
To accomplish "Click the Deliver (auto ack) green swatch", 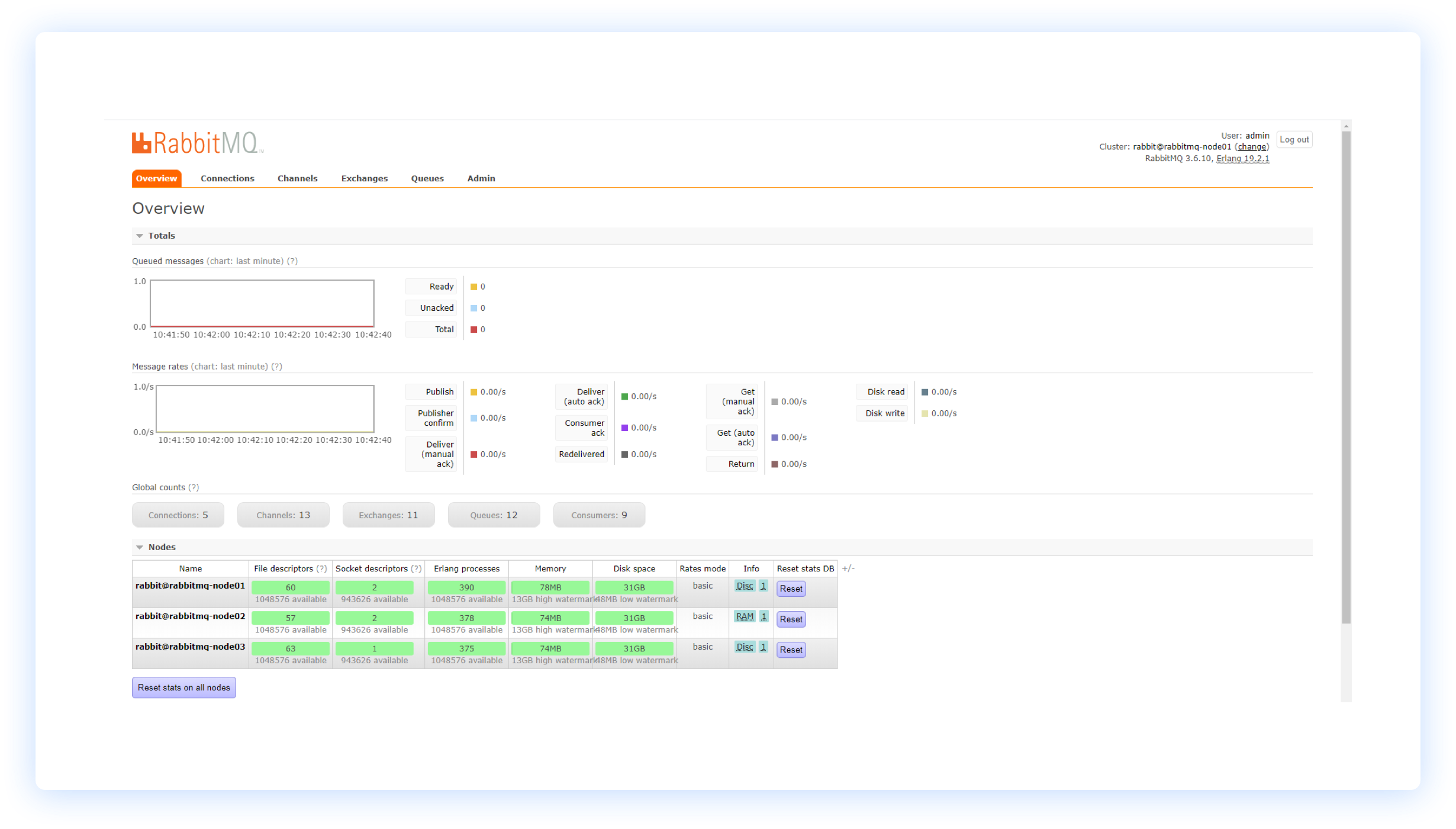I will point(624,396).
